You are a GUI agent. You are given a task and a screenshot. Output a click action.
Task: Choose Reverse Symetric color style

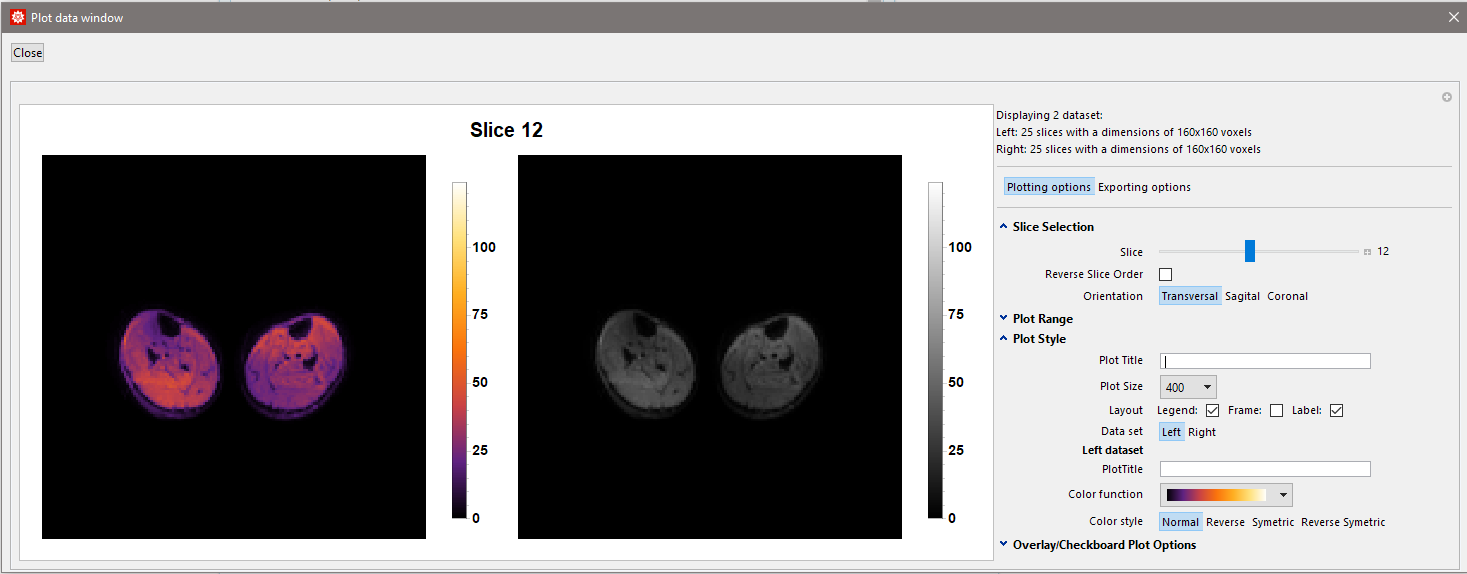(x=1343, y=522)
